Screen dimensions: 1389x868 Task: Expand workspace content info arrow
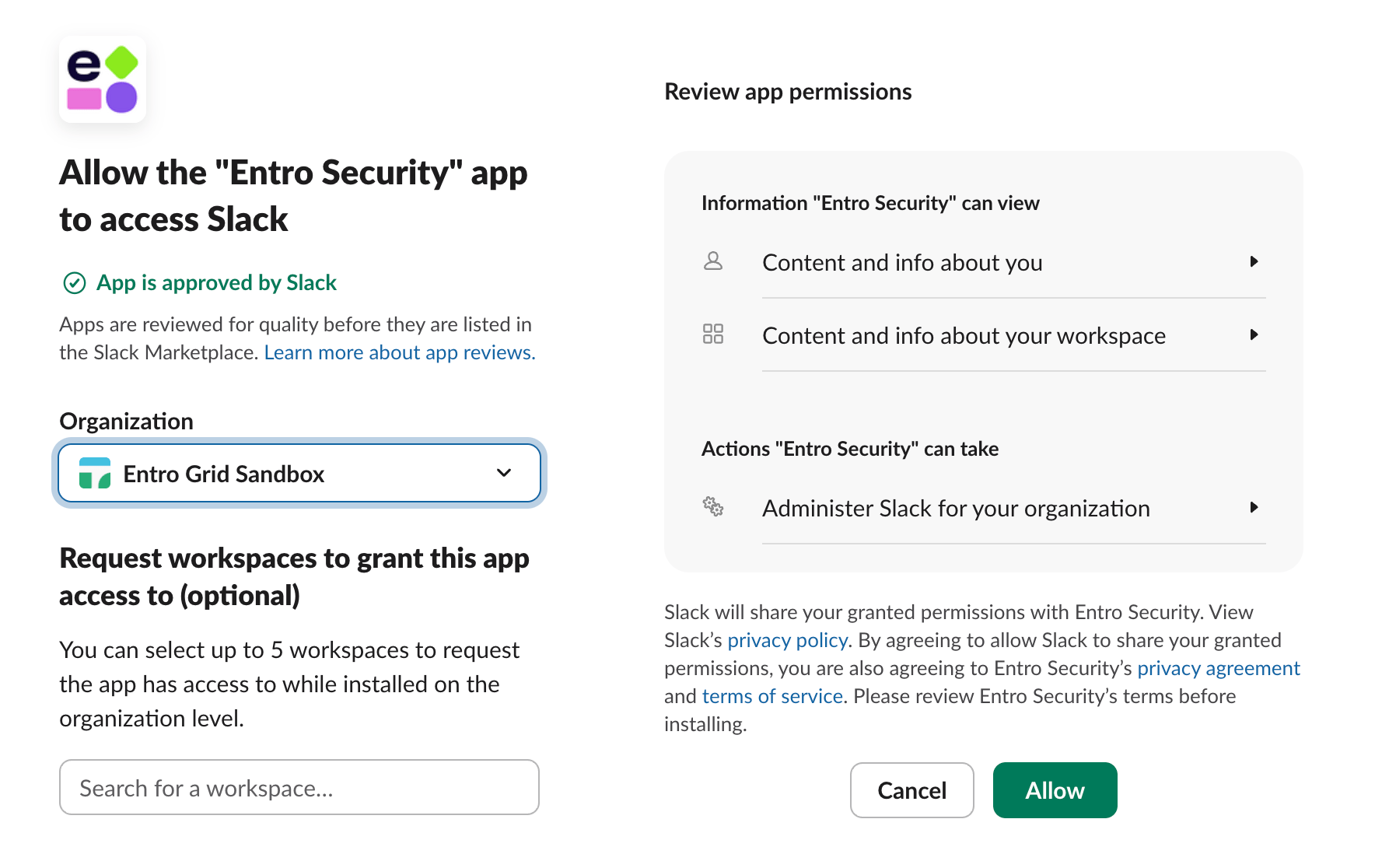coord(1254,334)
